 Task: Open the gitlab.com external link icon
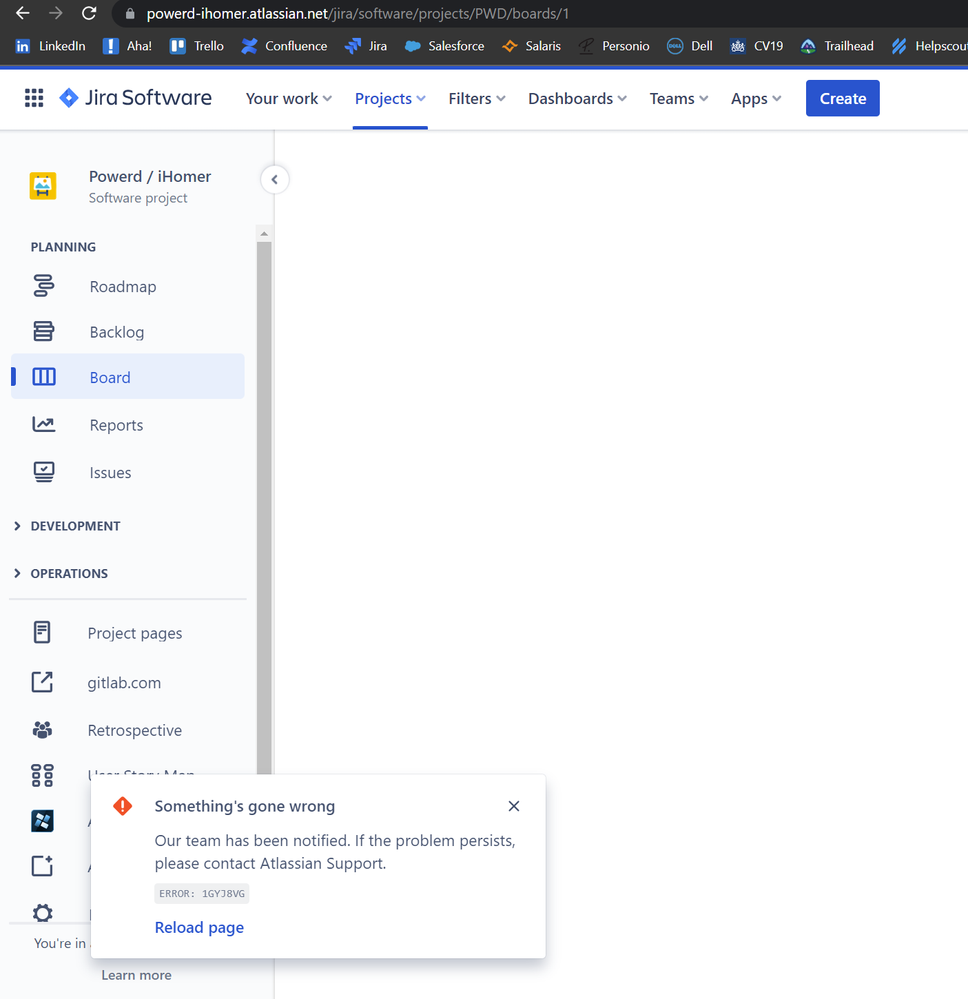(42, 682)
